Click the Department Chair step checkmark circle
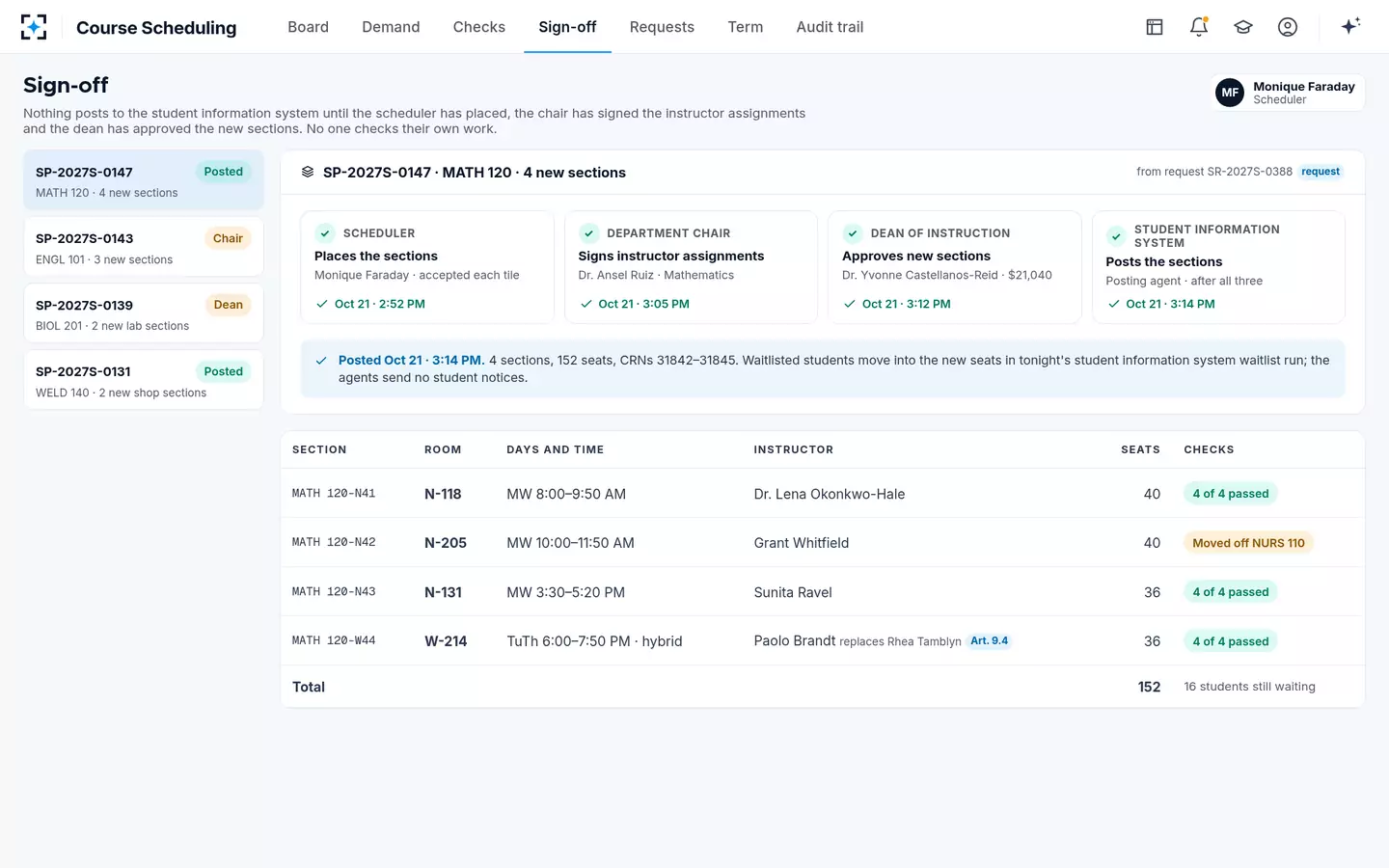This screenshot has width=1389, height=868. [588, 232]
